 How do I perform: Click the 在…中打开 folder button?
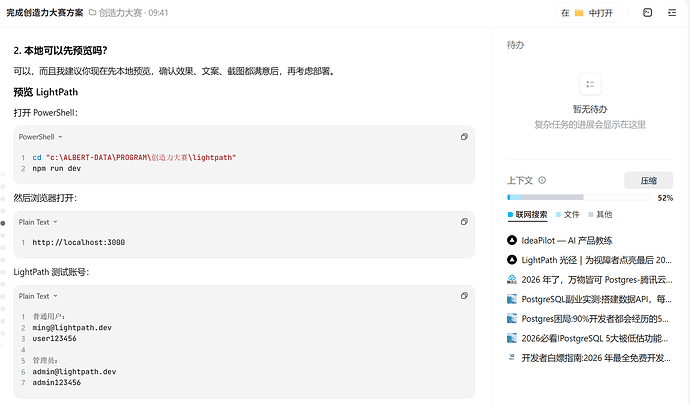[x=587, y=13]
